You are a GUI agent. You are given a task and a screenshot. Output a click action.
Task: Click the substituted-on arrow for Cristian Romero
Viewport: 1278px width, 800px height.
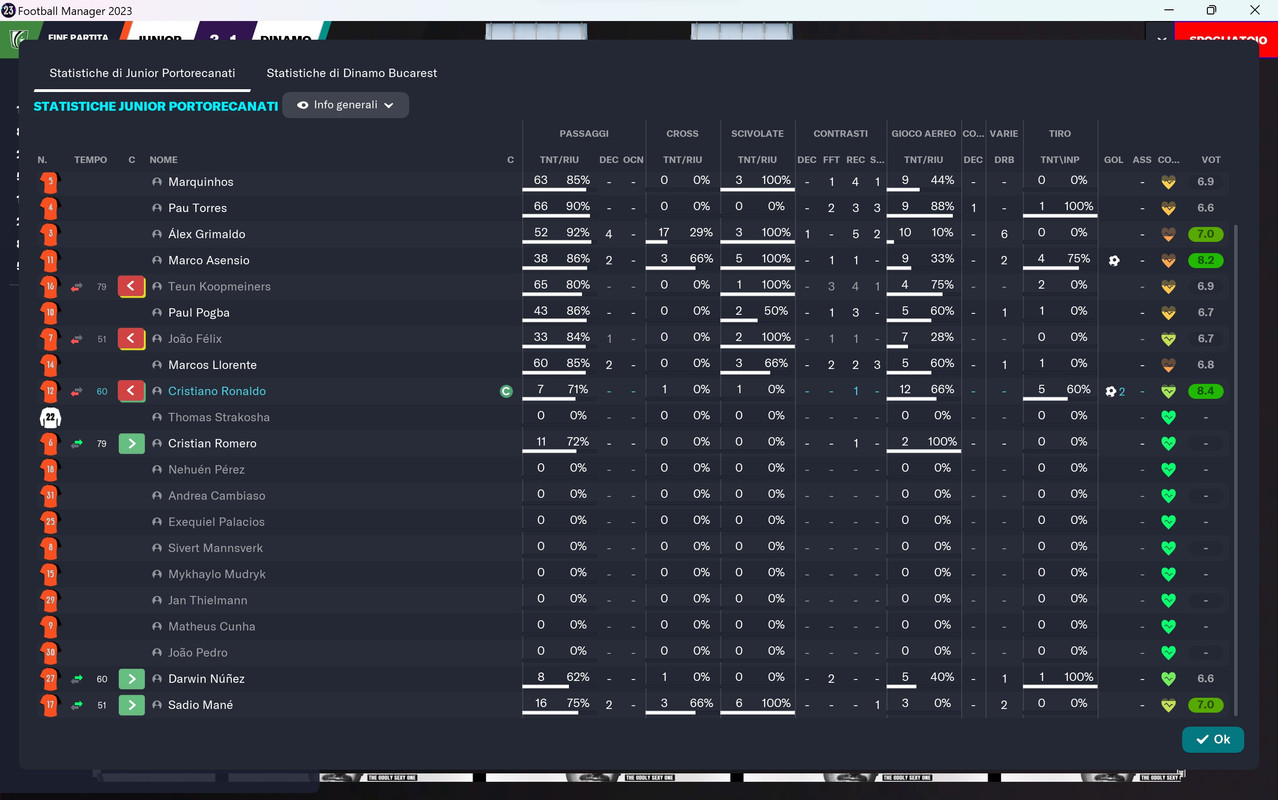[x=131, y=443]
